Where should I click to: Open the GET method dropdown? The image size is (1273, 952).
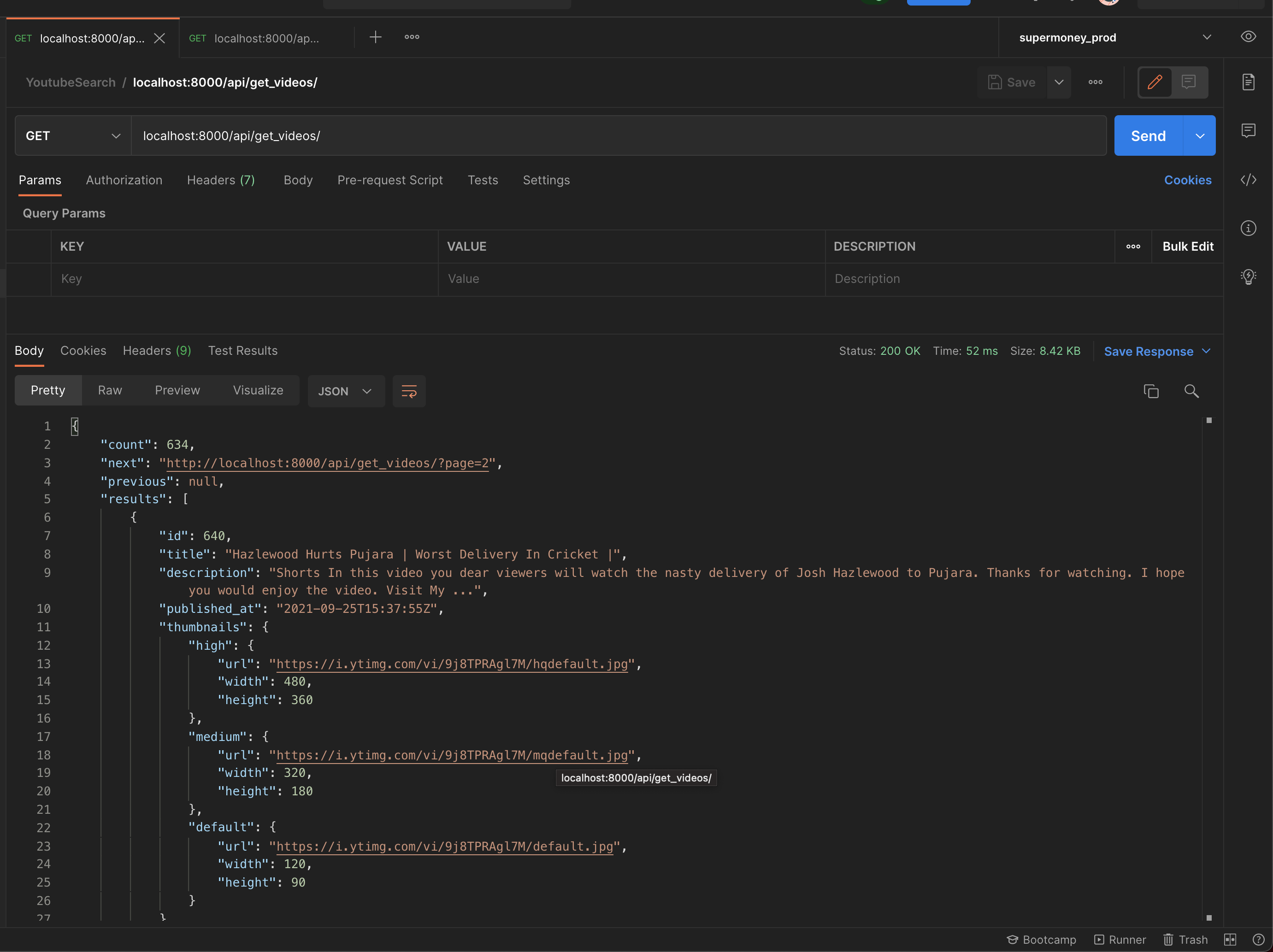72,136
